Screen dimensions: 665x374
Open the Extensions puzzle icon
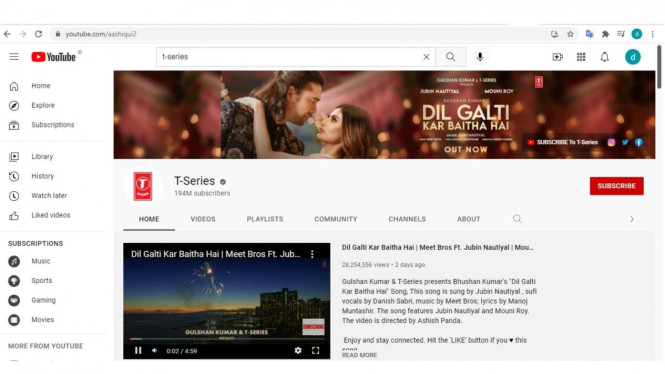605,34
